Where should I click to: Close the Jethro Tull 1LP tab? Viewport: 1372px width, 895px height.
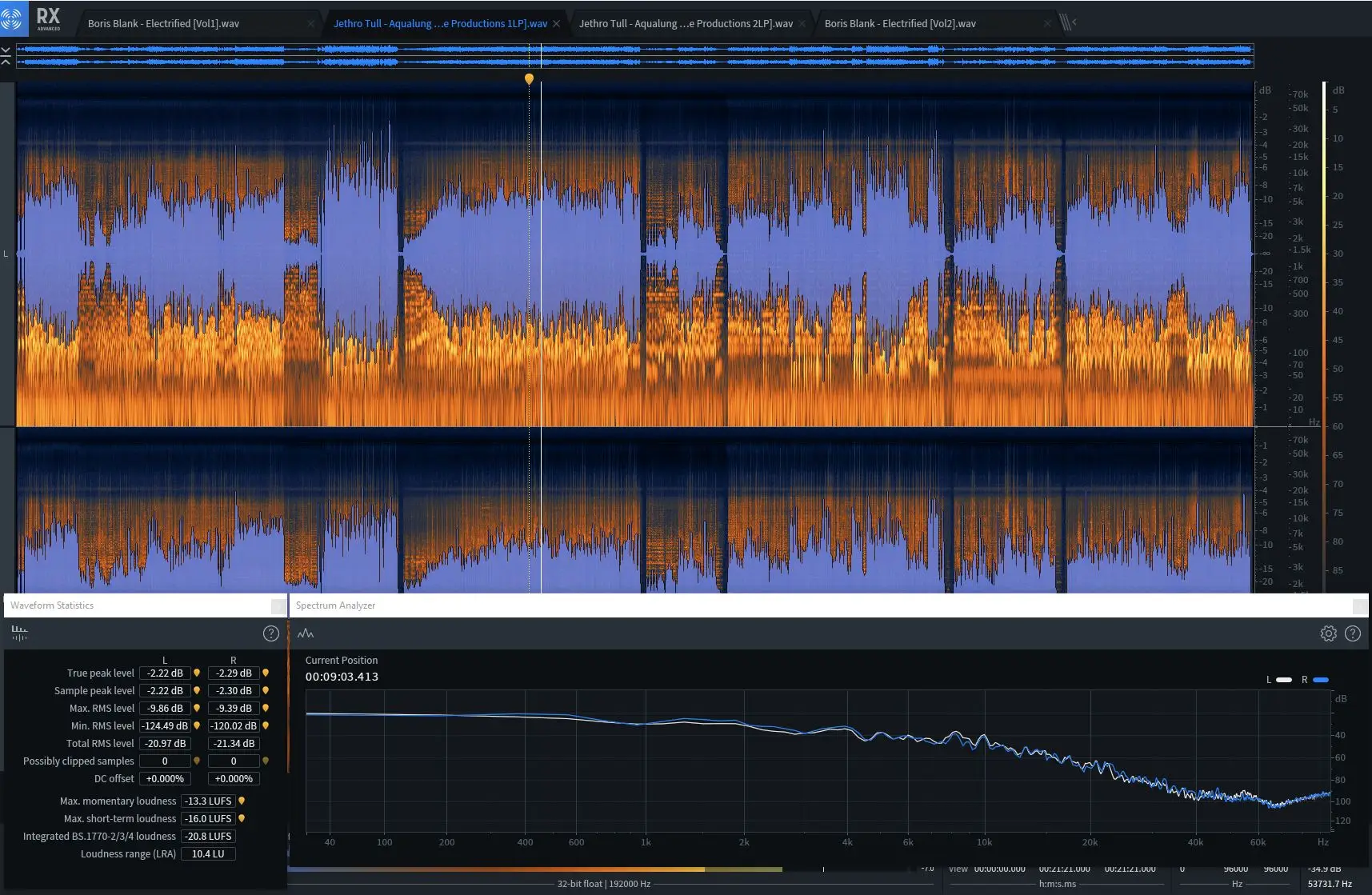pos(556,24)
